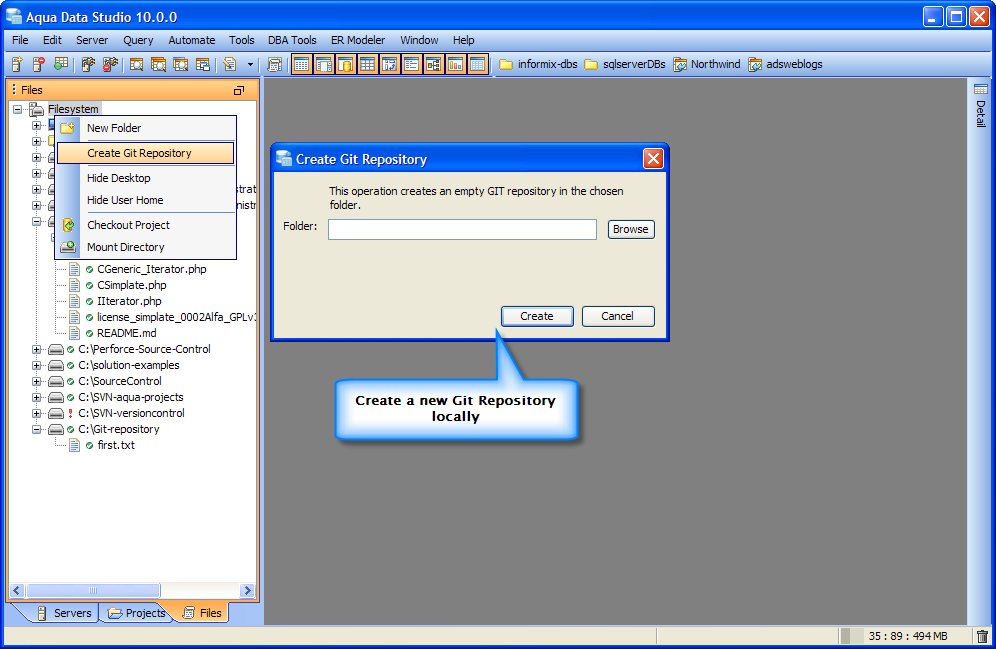Click the horizontal scrollbar right arrow
Viewport: 996px width, 649px height.
click(247, 591)
